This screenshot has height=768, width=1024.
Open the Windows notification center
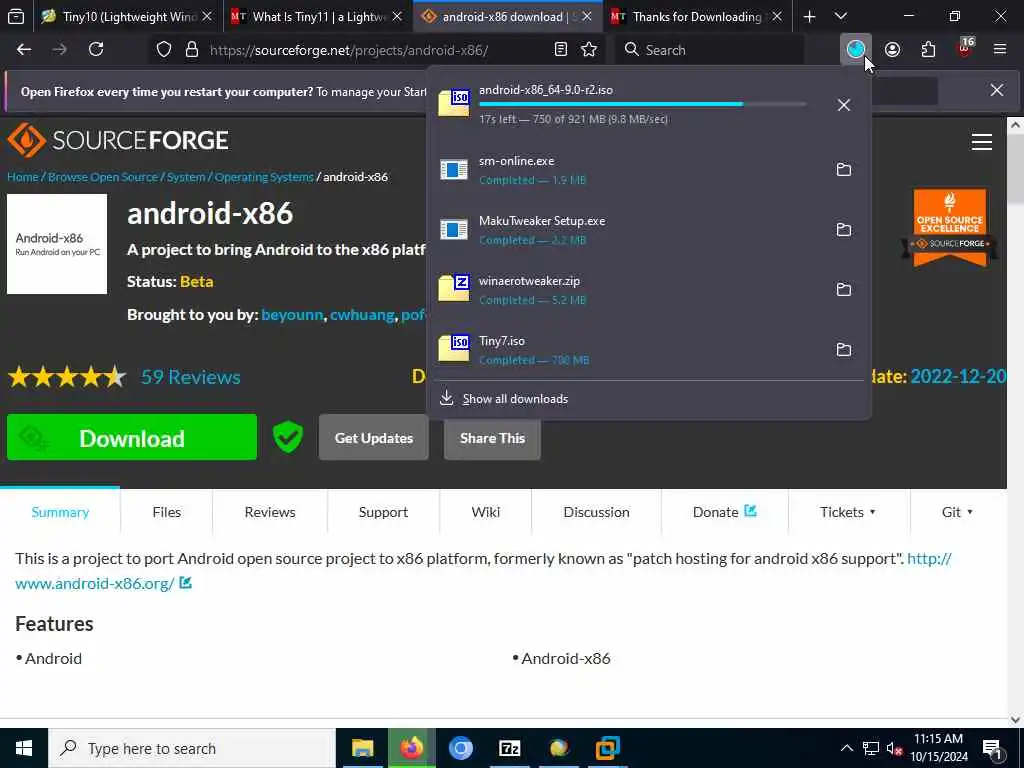click(x=993, y=748)
